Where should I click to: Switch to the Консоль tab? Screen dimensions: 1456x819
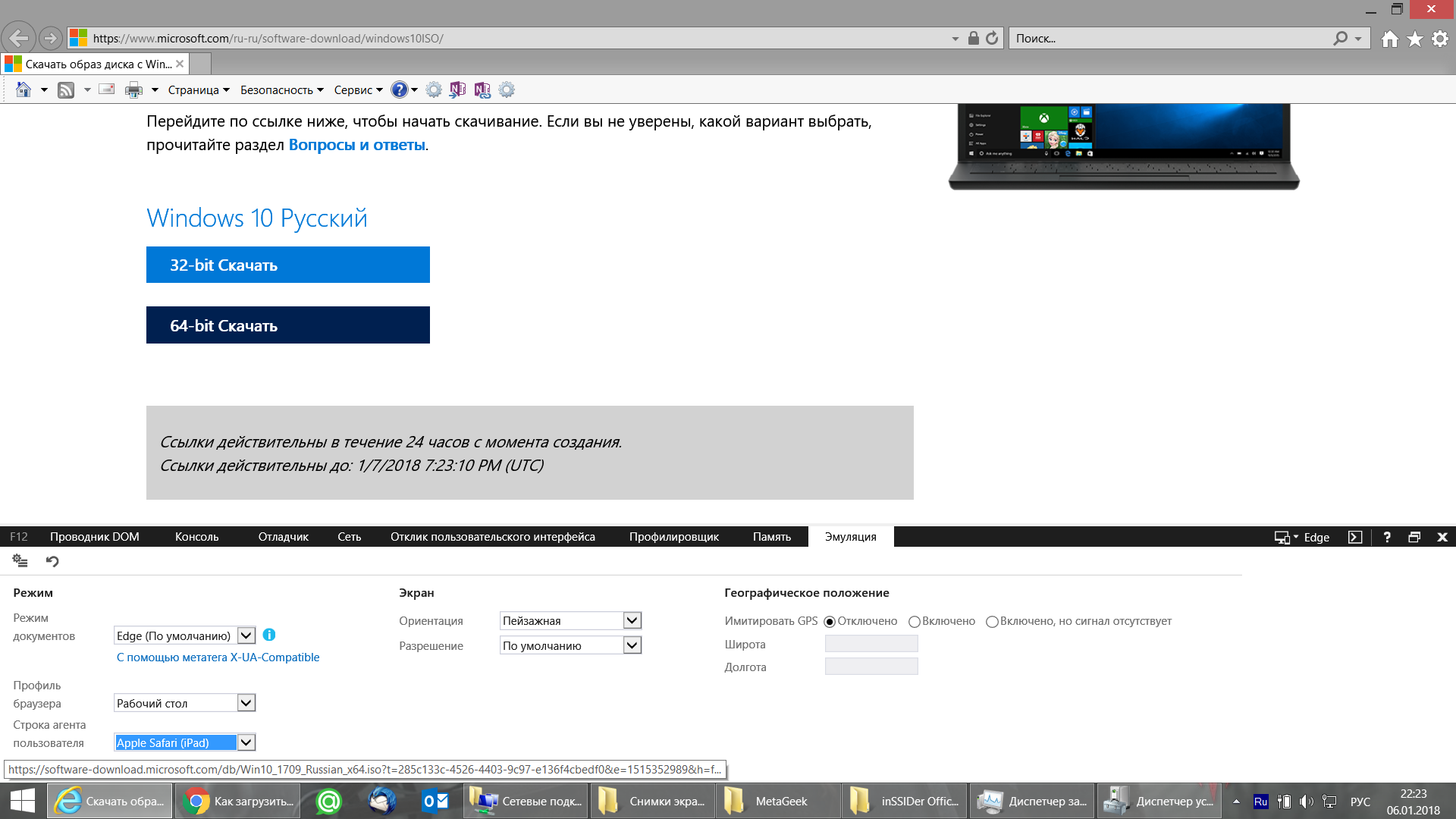pos(196,537)
